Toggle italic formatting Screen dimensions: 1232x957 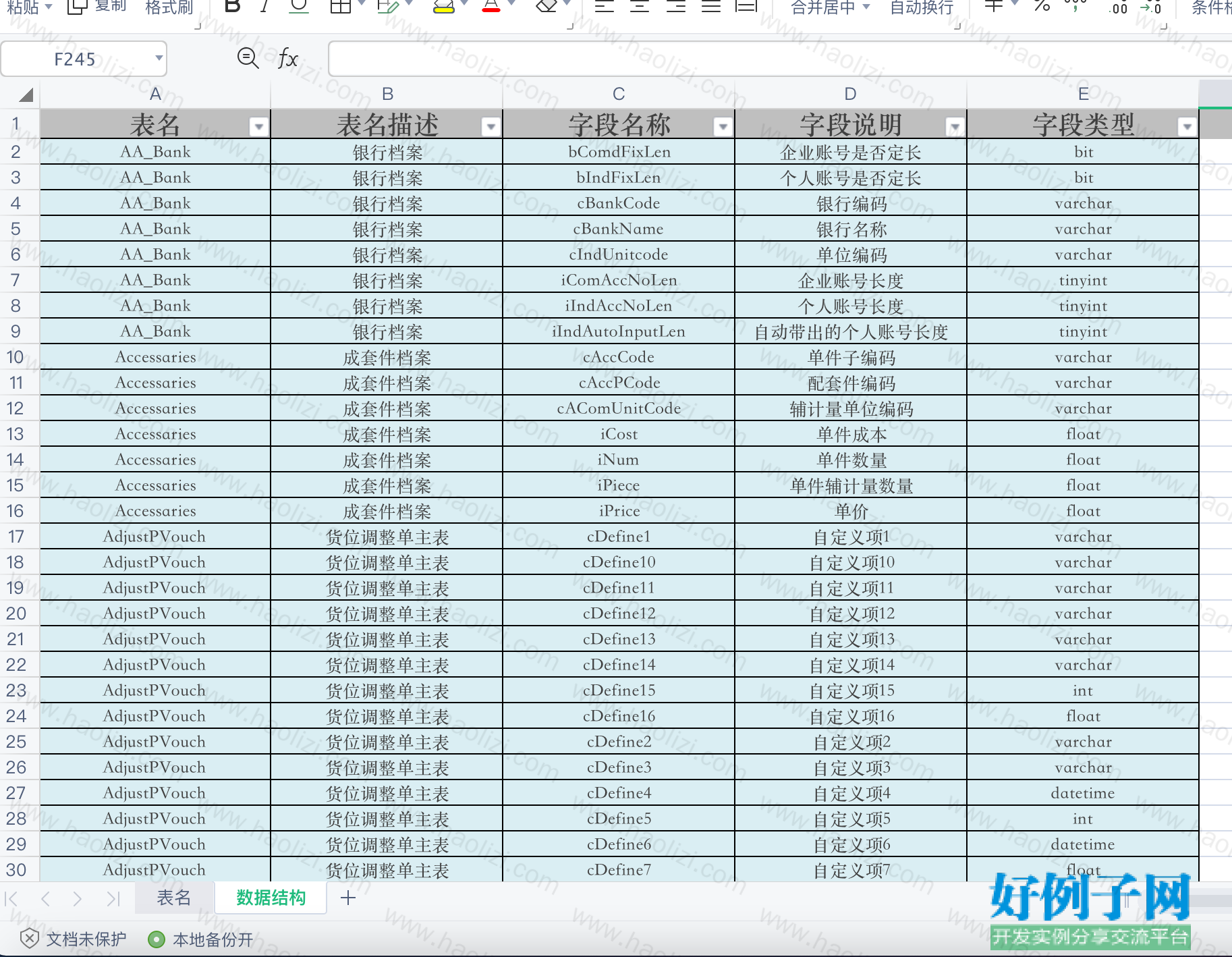click(264, 7)
